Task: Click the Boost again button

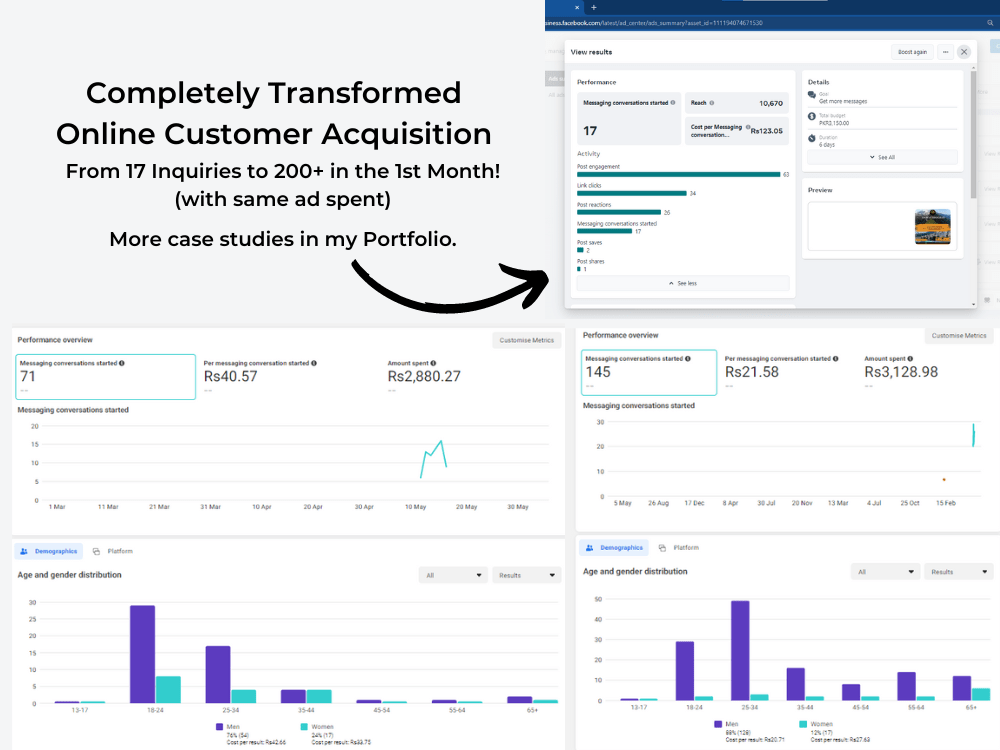Action: click(x=912, y=52)
